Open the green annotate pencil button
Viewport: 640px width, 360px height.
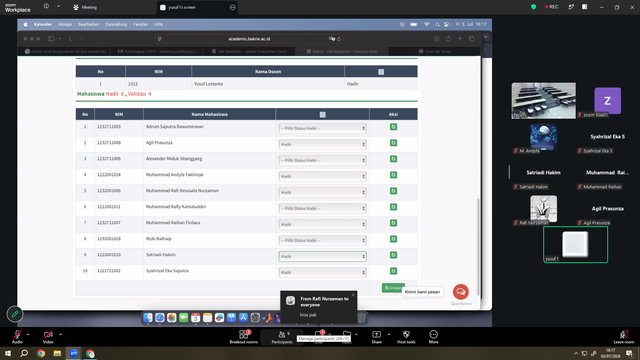coord(15,314)
